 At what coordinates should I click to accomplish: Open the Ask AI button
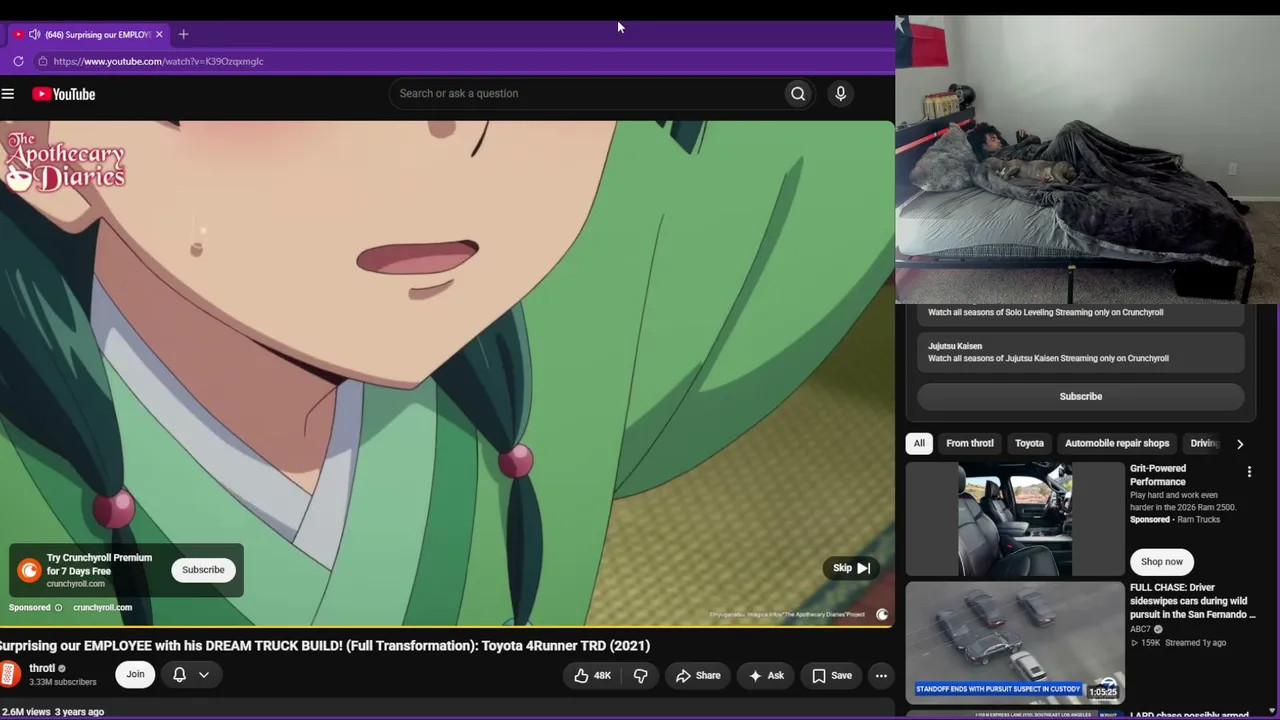click(x=766, y=676)
